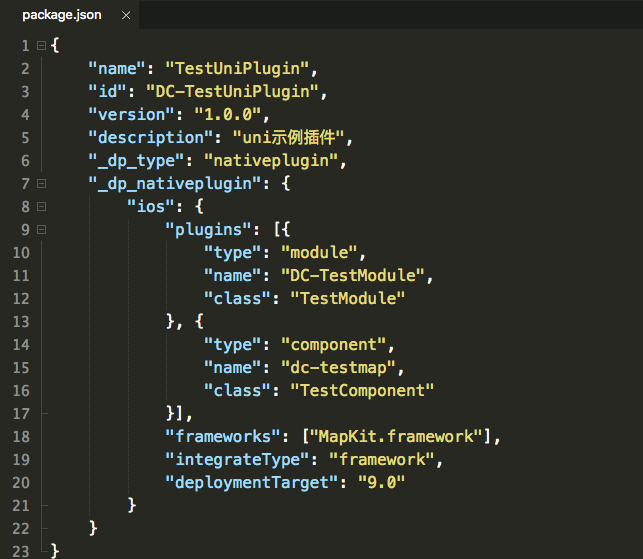643x559 pixels.
Task: Click line number 23 in the gutter
Action: pyautogui.click(x=22, y=550)
